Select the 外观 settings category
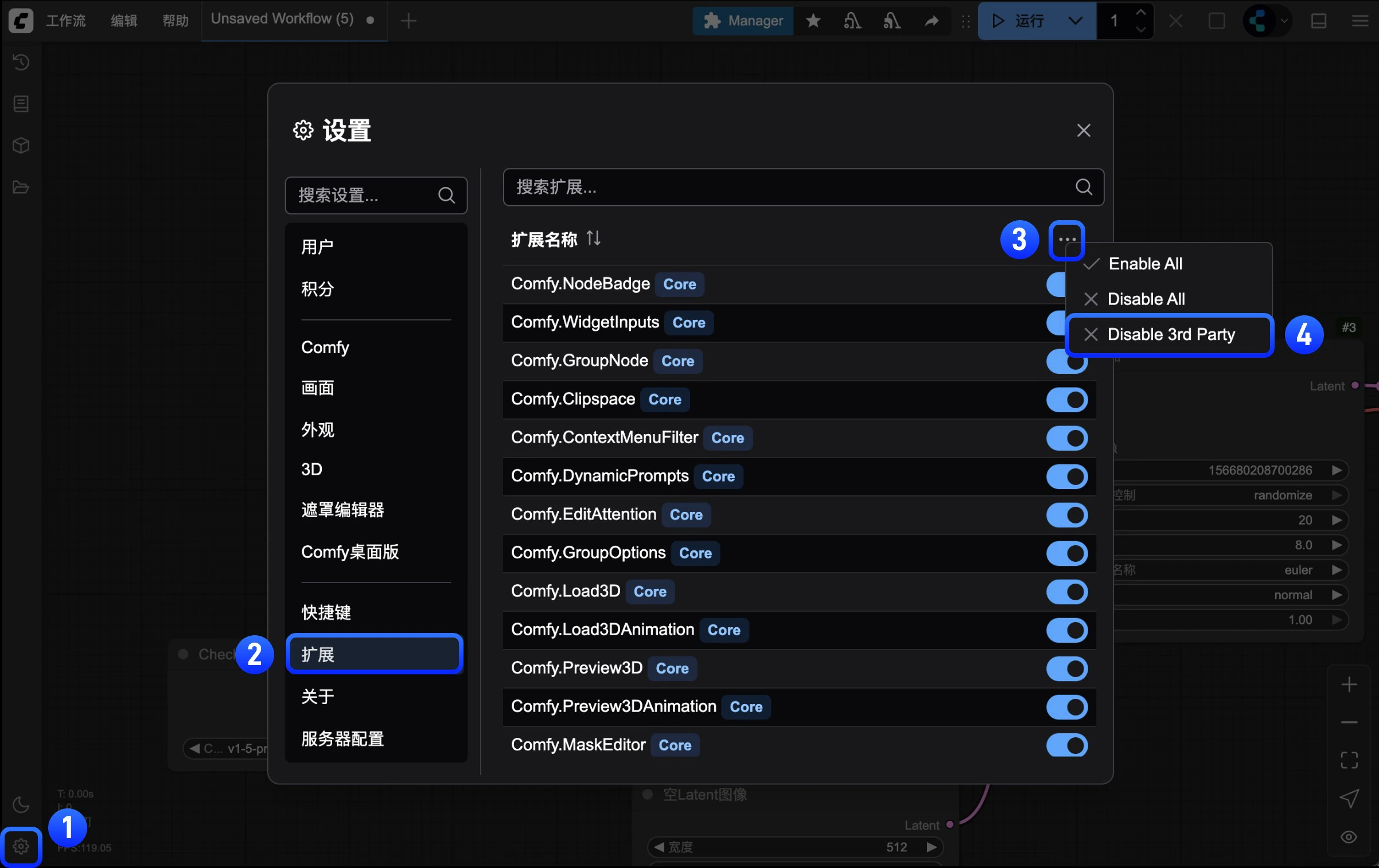 pos(318,429)
